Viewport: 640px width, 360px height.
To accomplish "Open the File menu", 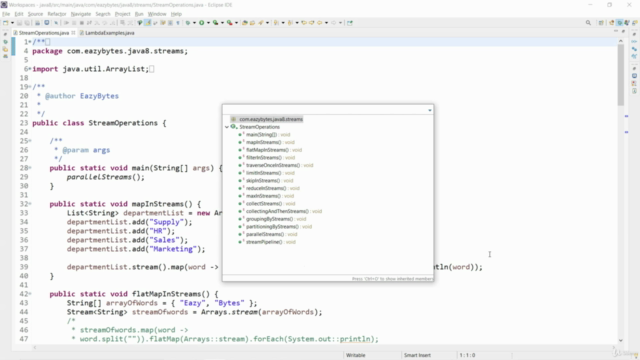I will point(6,14).
